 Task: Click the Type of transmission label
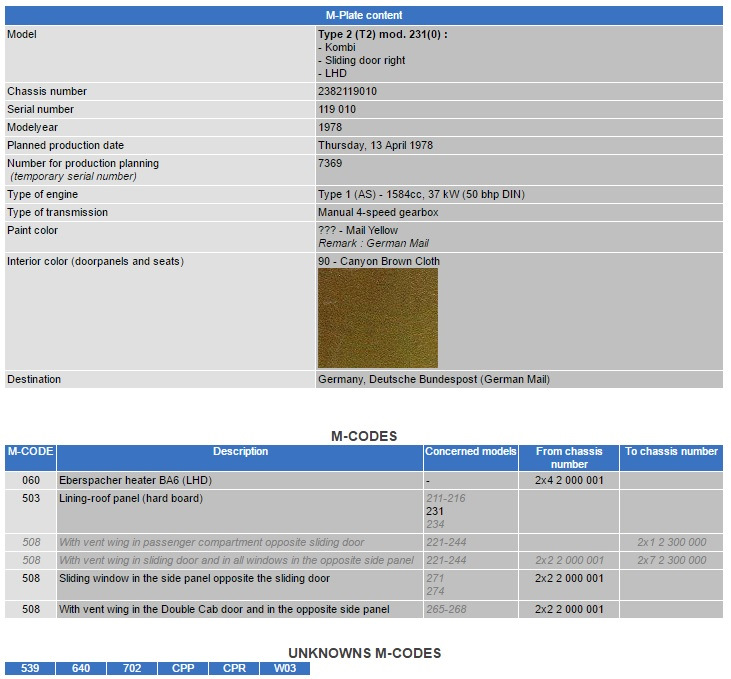point(57,213)
